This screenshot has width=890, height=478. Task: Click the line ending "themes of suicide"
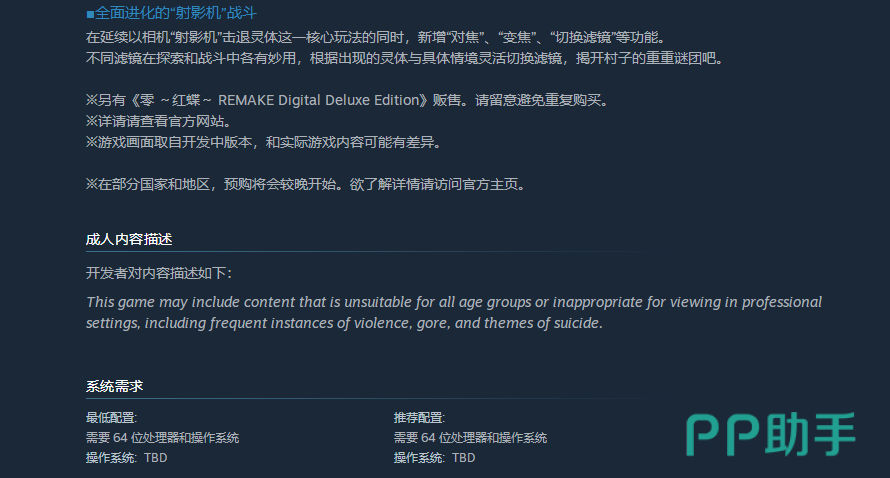pos(345,323)
